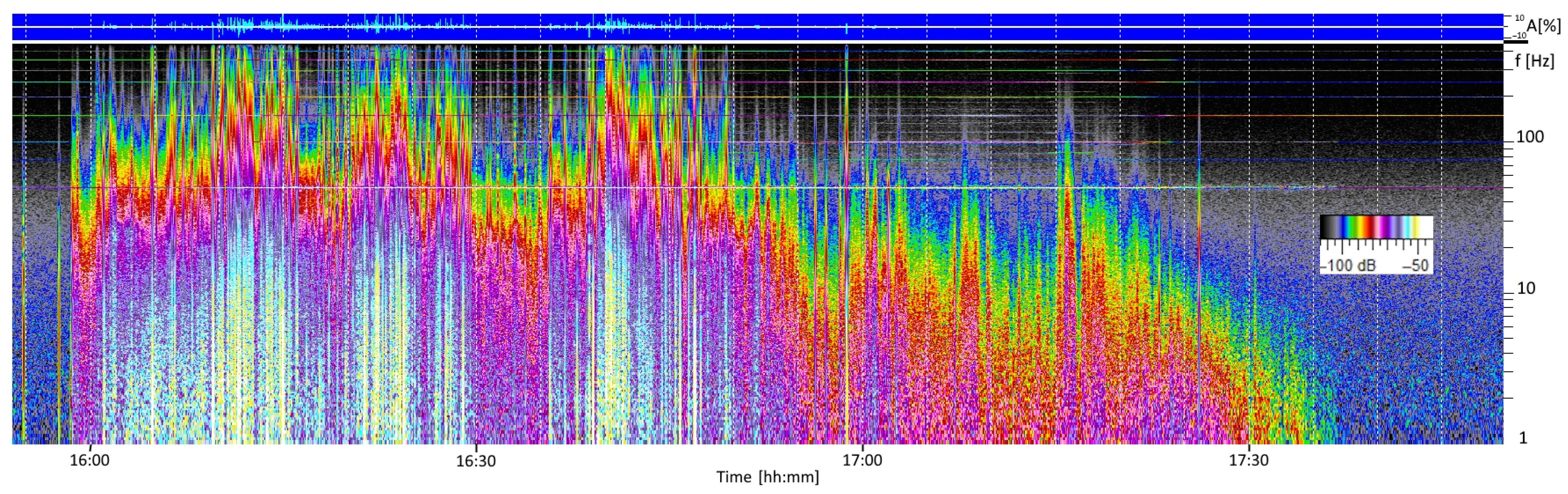Click the 16:00 time axis label

click(x=89, y=460)
